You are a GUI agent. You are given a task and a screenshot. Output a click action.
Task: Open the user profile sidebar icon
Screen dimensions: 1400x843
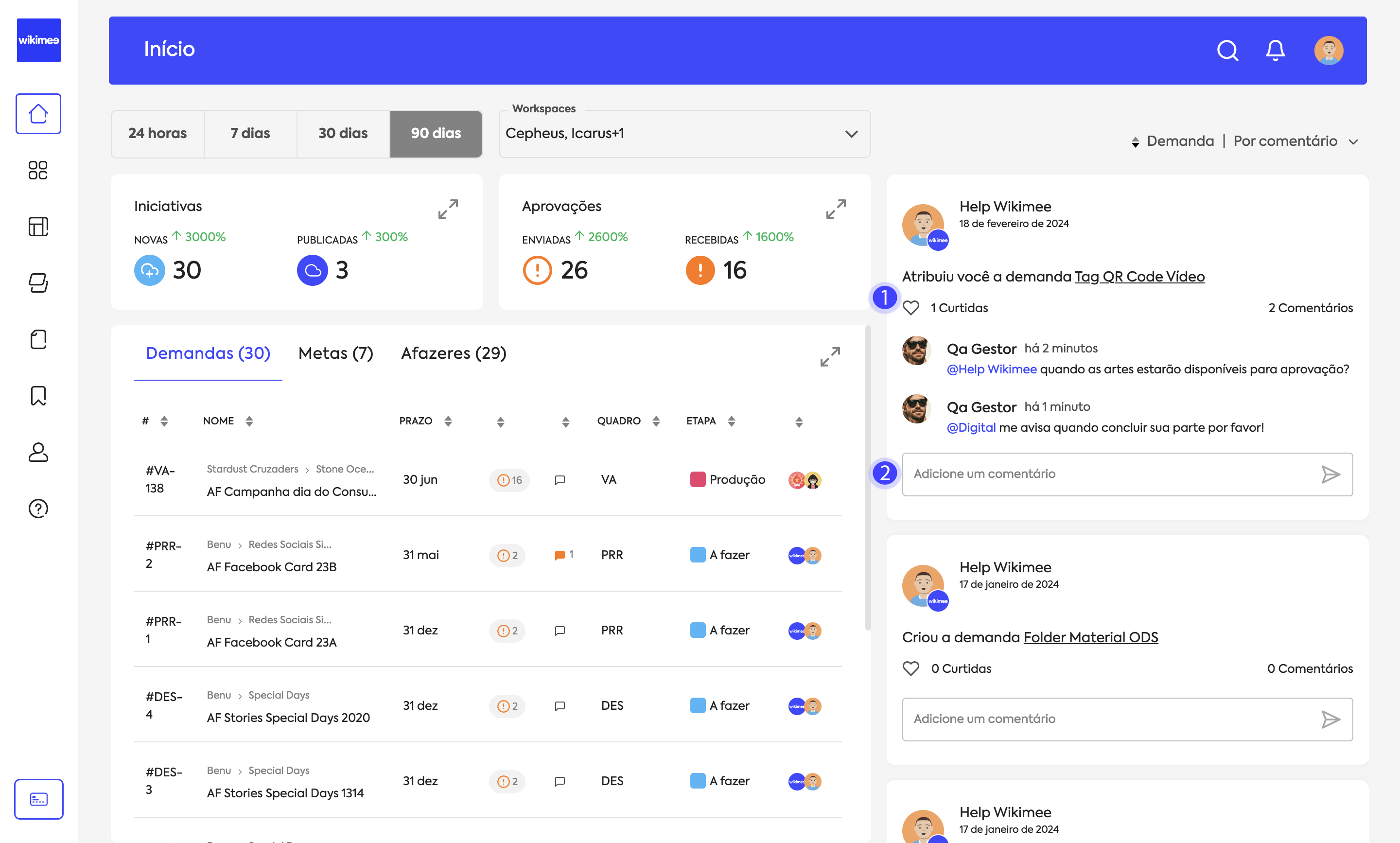click(x=38, y=452)
